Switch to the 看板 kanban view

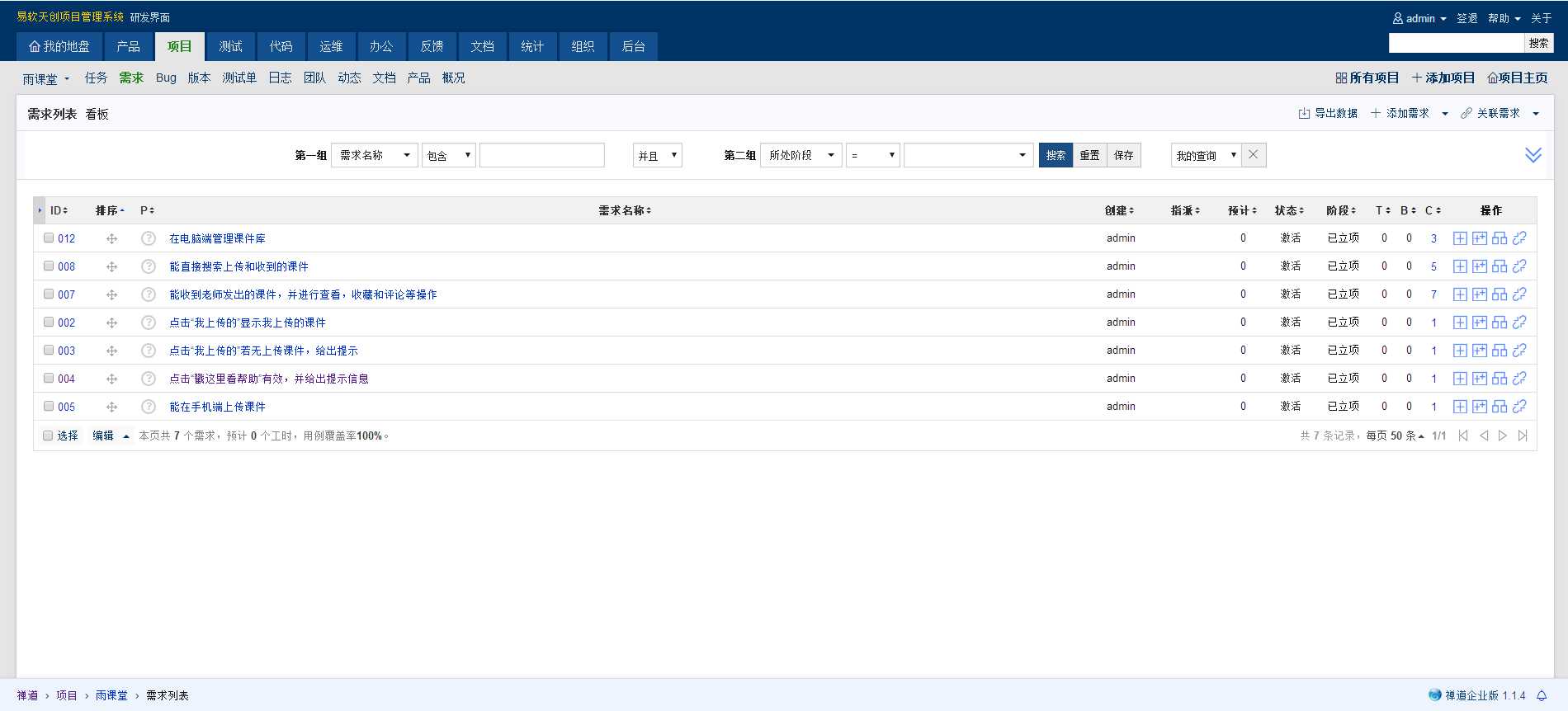pyautogui.click(x=97, y=114)
